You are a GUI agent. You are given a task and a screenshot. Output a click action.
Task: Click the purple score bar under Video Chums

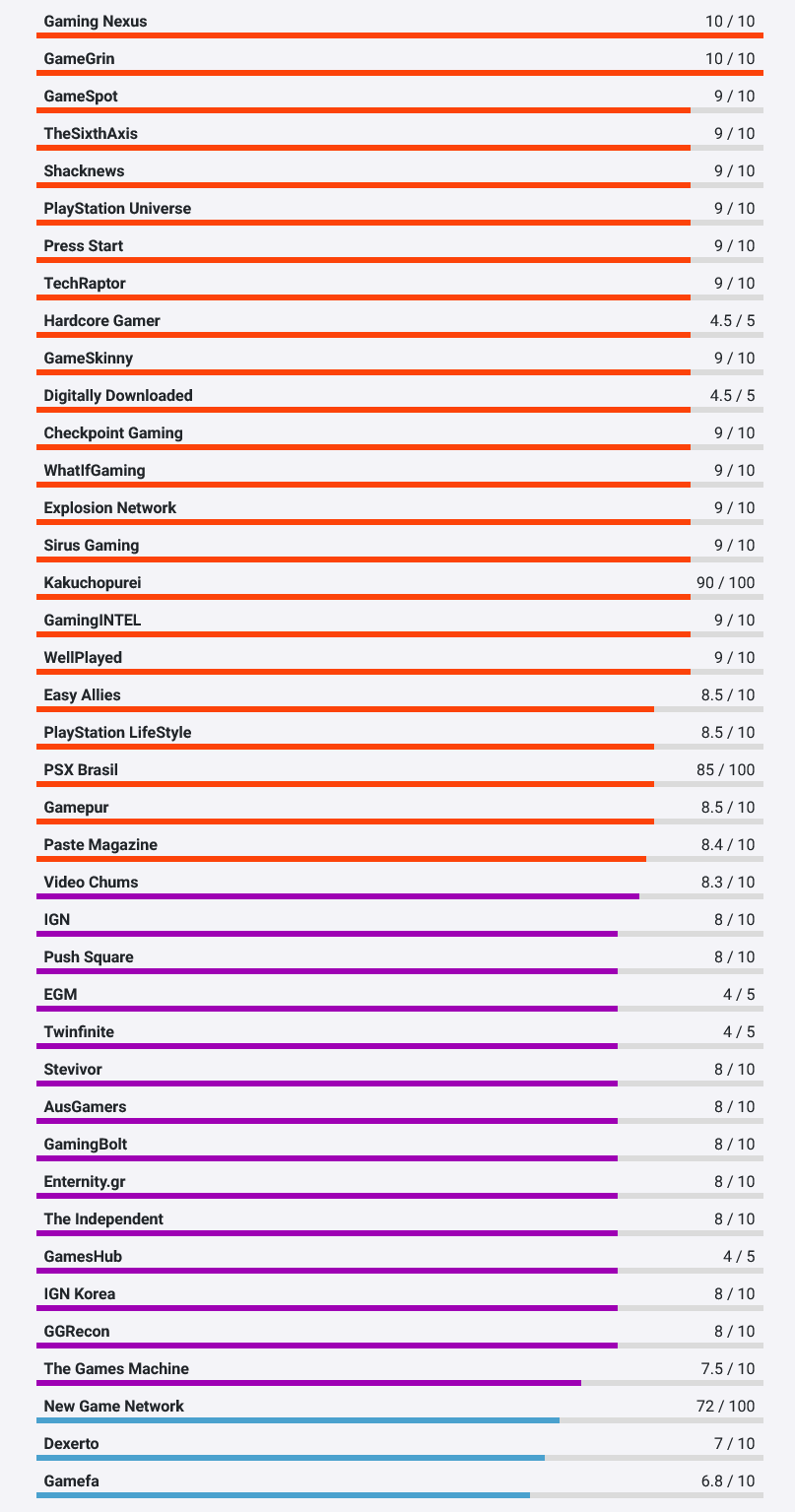[337, 896]
